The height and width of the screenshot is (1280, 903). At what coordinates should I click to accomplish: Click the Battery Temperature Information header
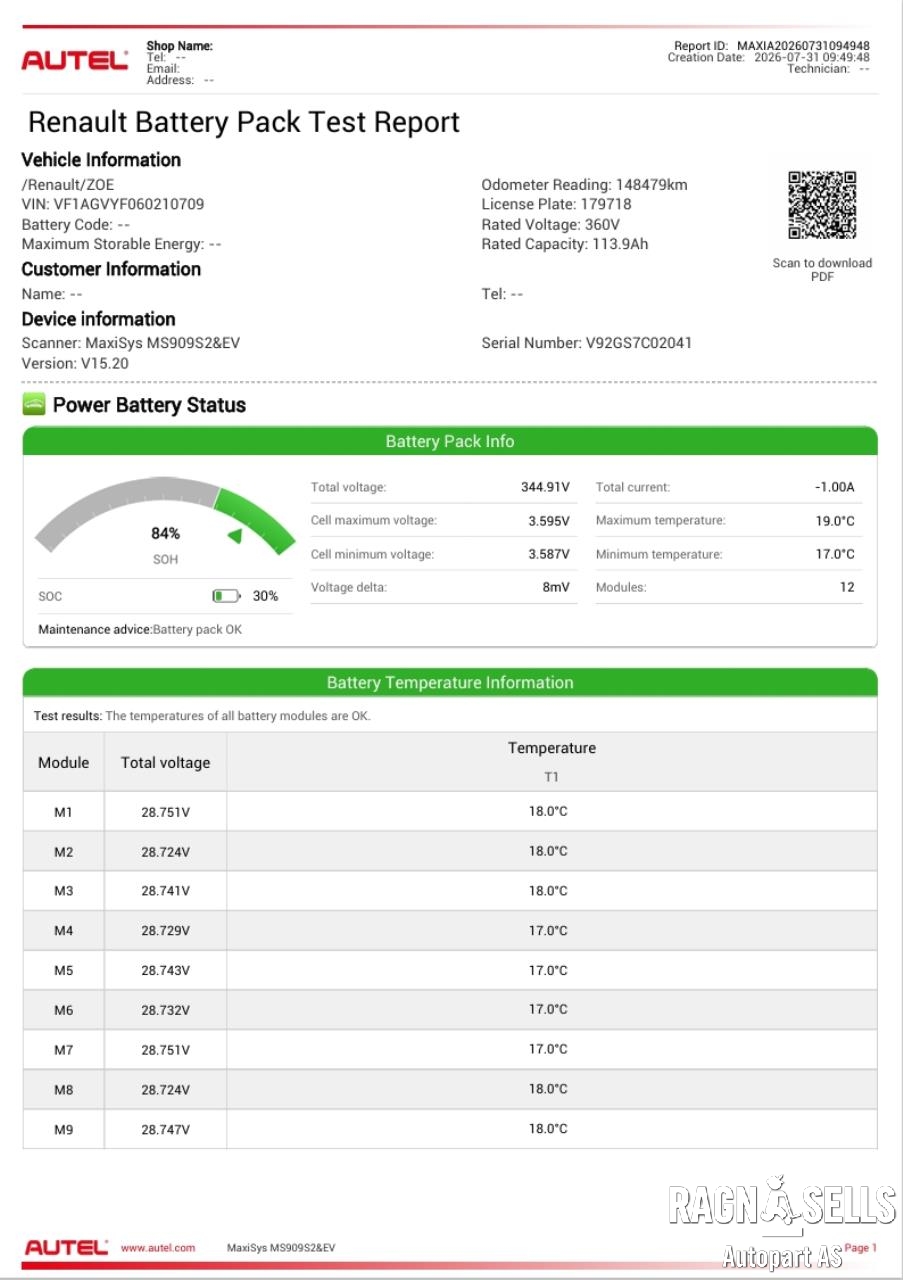tap(450, 682)
